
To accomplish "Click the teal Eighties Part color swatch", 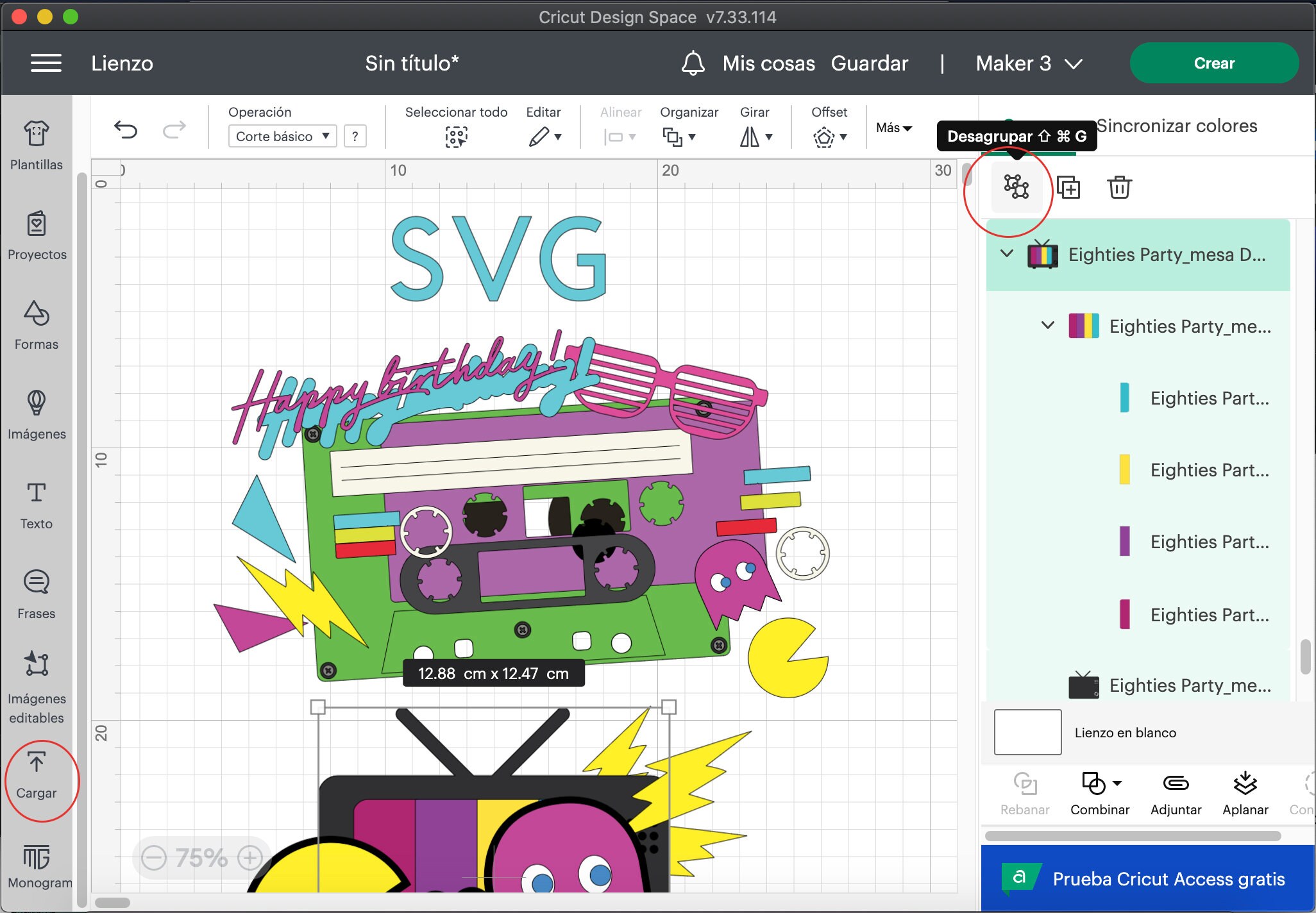I will (x=1123, y=398).
